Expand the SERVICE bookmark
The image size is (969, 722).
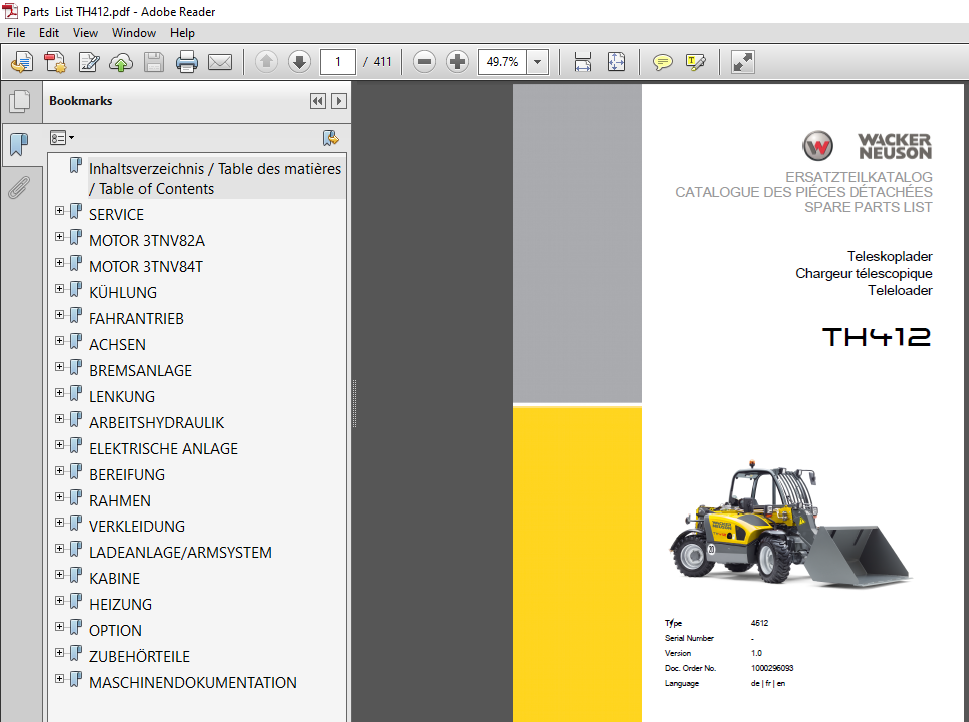pyautogui.click(x=59, y=211)
